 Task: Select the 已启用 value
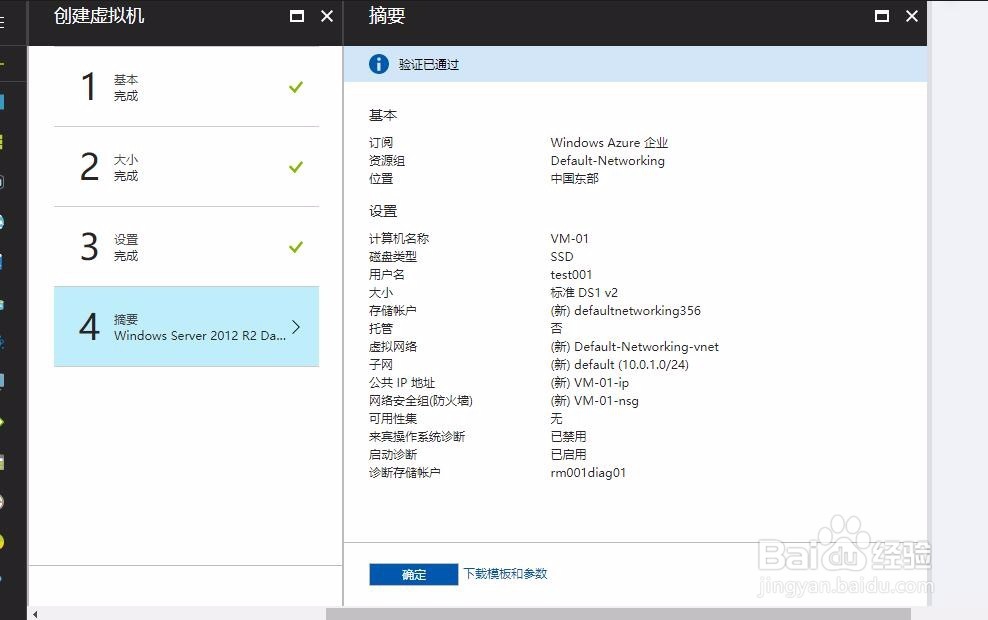click(568, 454)
